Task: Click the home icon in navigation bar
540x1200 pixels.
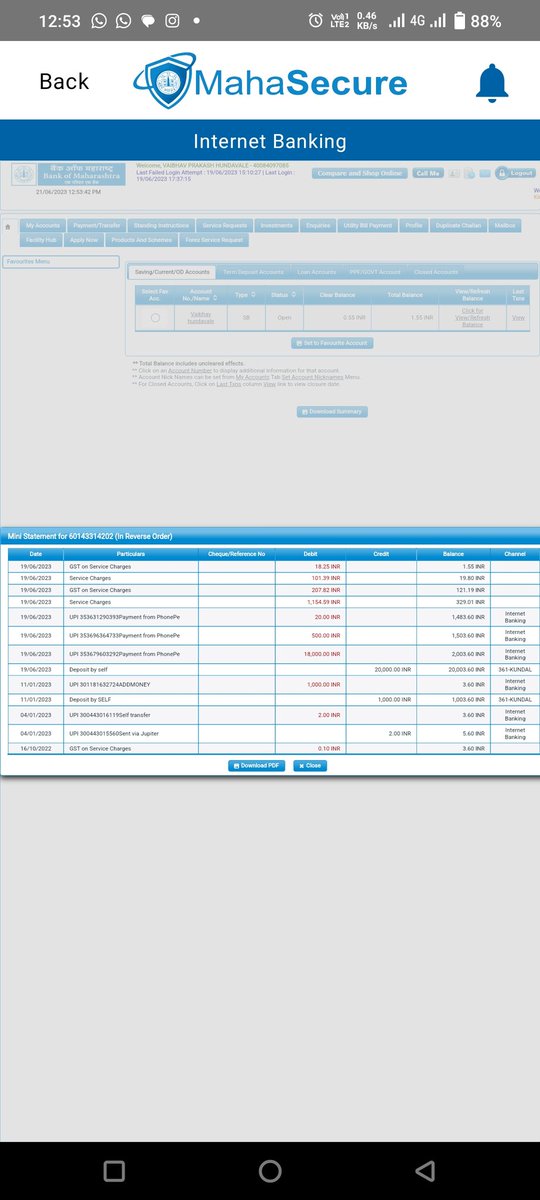Action: pos(9,226)
